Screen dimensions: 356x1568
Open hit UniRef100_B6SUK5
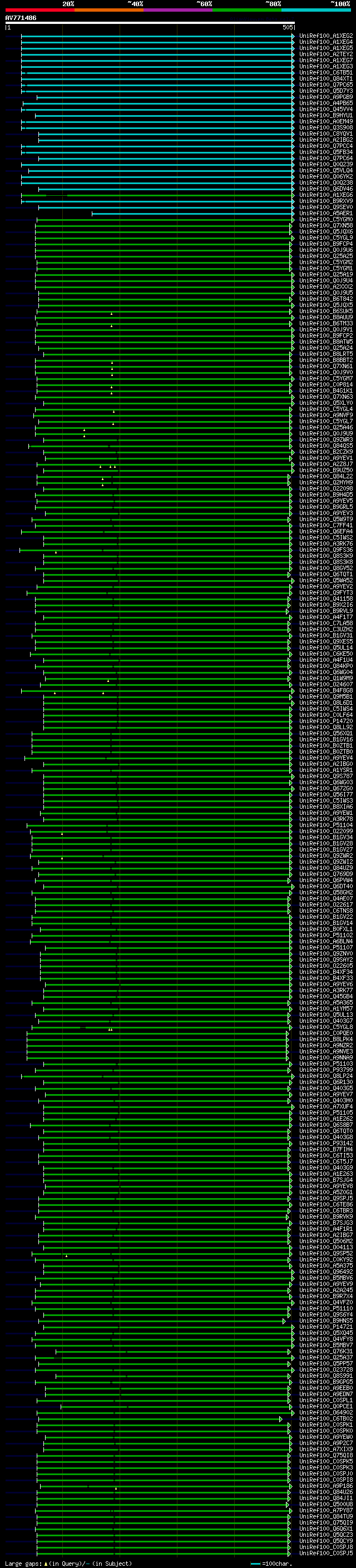tap(326, 311)
